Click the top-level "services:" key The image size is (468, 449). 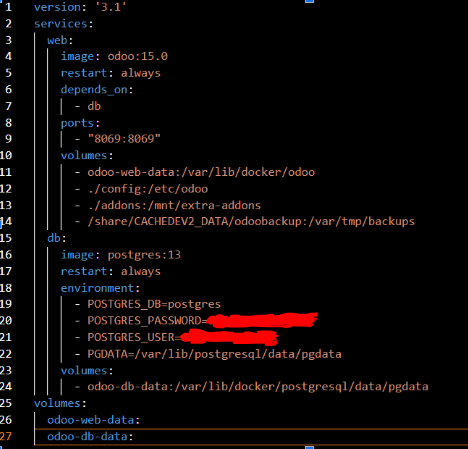[x=63, y=24]
